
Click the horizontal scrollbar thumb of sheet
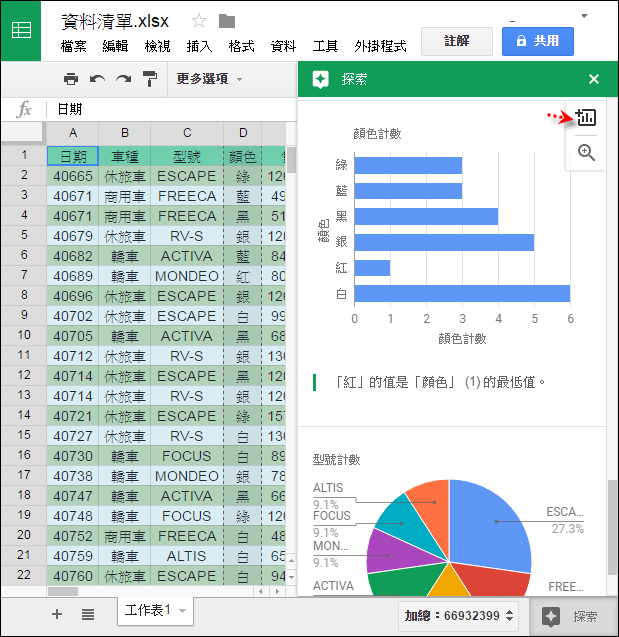[x=63, y=591]
